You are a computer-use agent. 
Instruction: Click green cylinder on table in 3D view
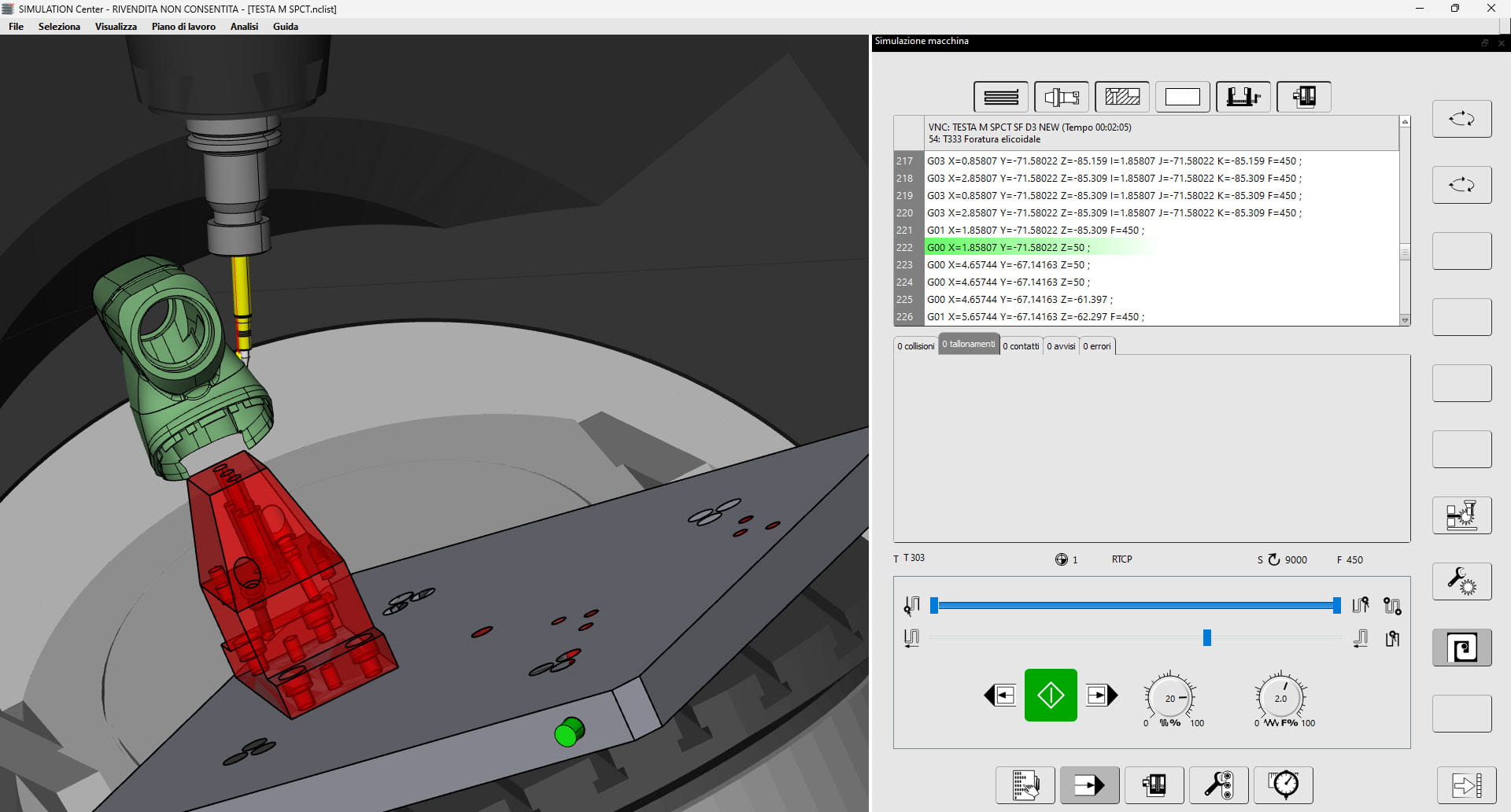[570, 732]
